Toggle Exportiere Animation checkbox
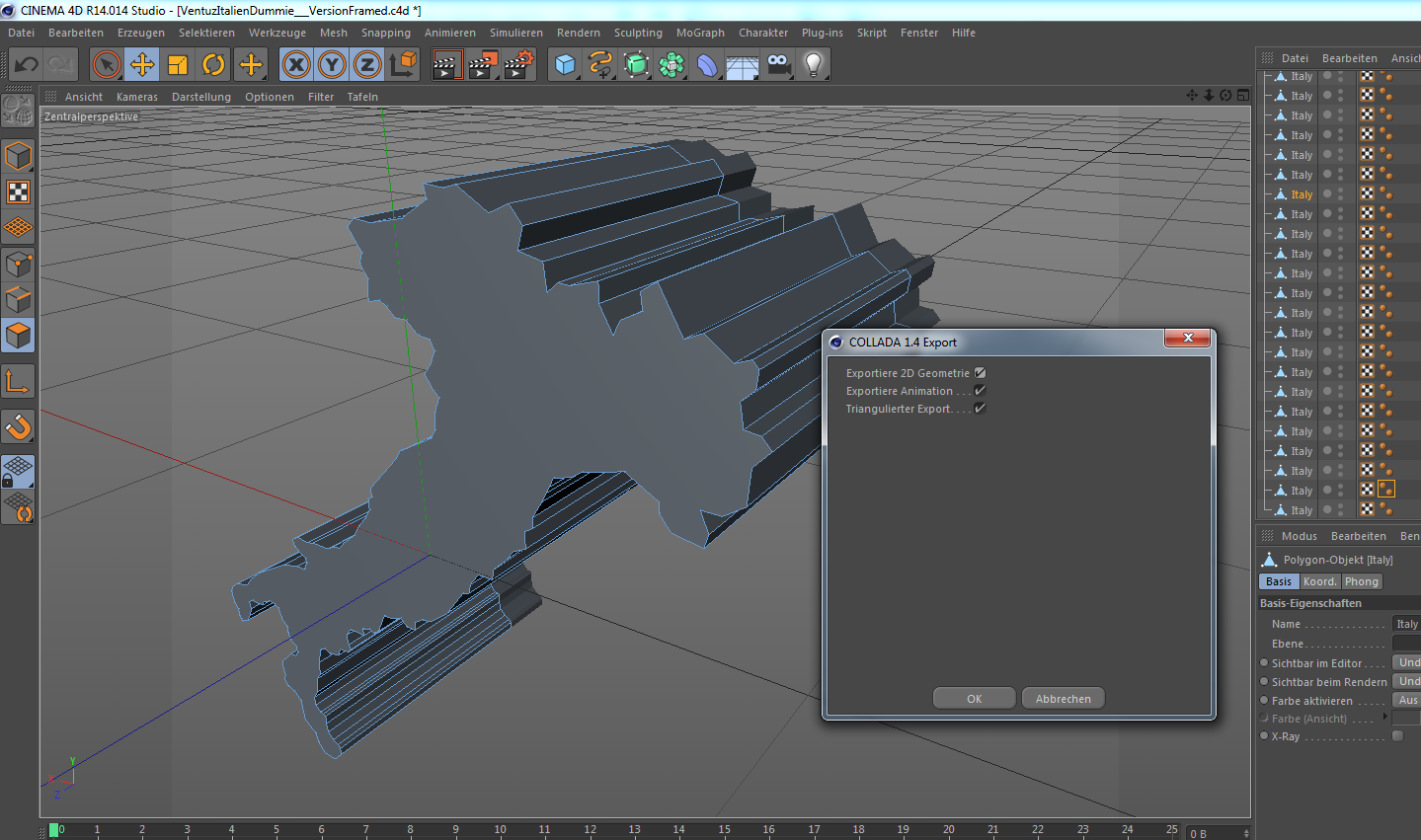1421x840 pixels. click(981, 391)
